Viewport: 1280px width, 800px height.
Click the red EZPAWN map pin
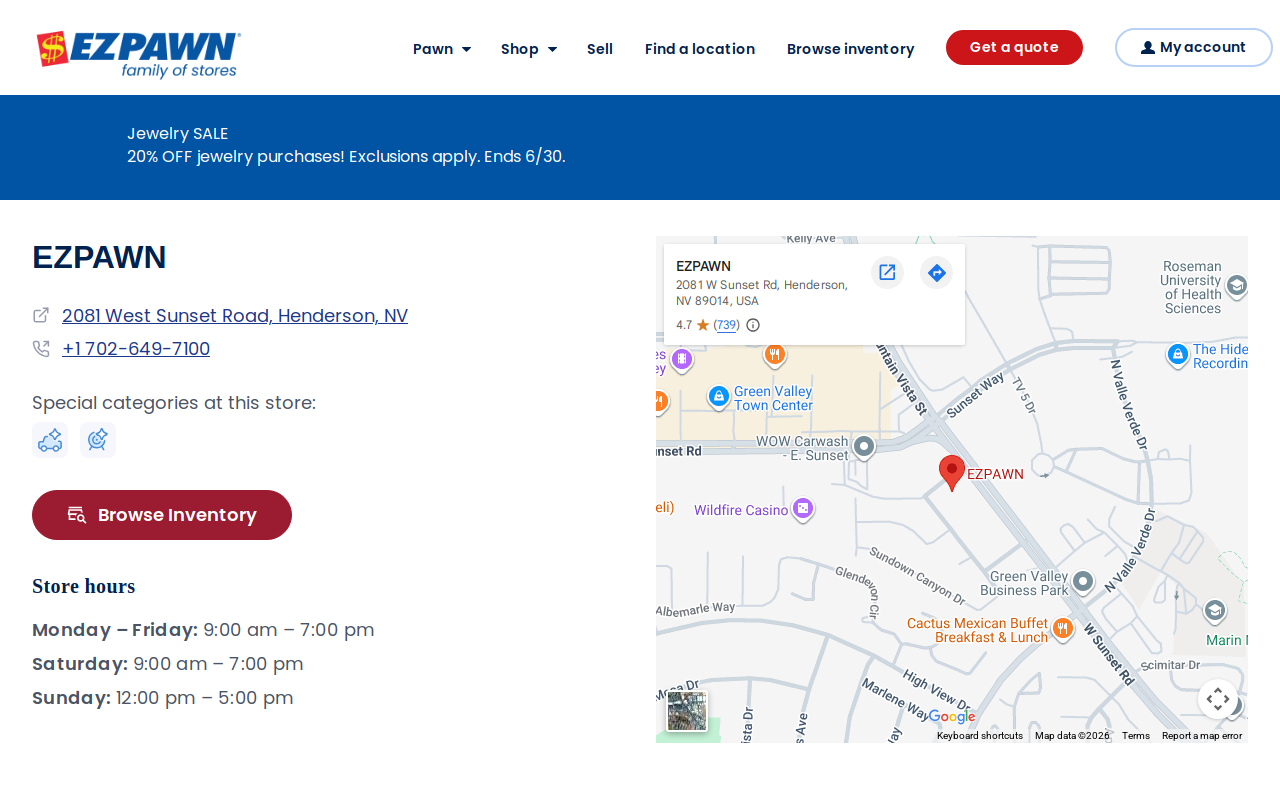pyautogui.click(x=952, y=473)
